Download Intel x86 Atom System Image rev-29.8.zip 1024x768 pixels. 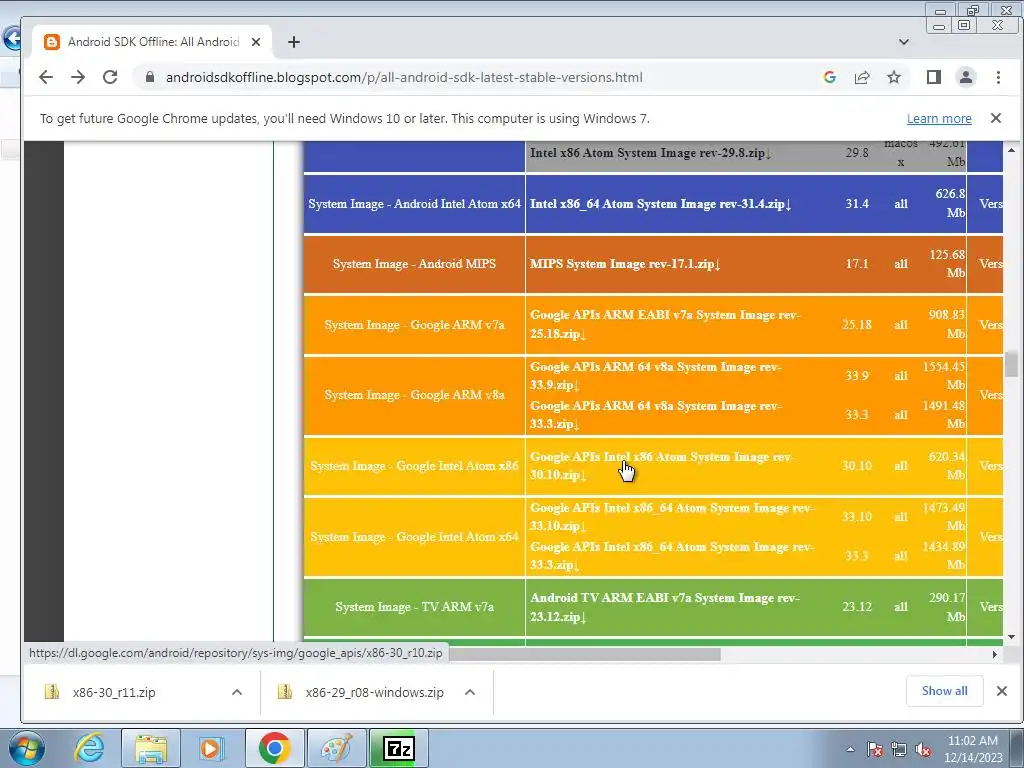pos(650,153)
